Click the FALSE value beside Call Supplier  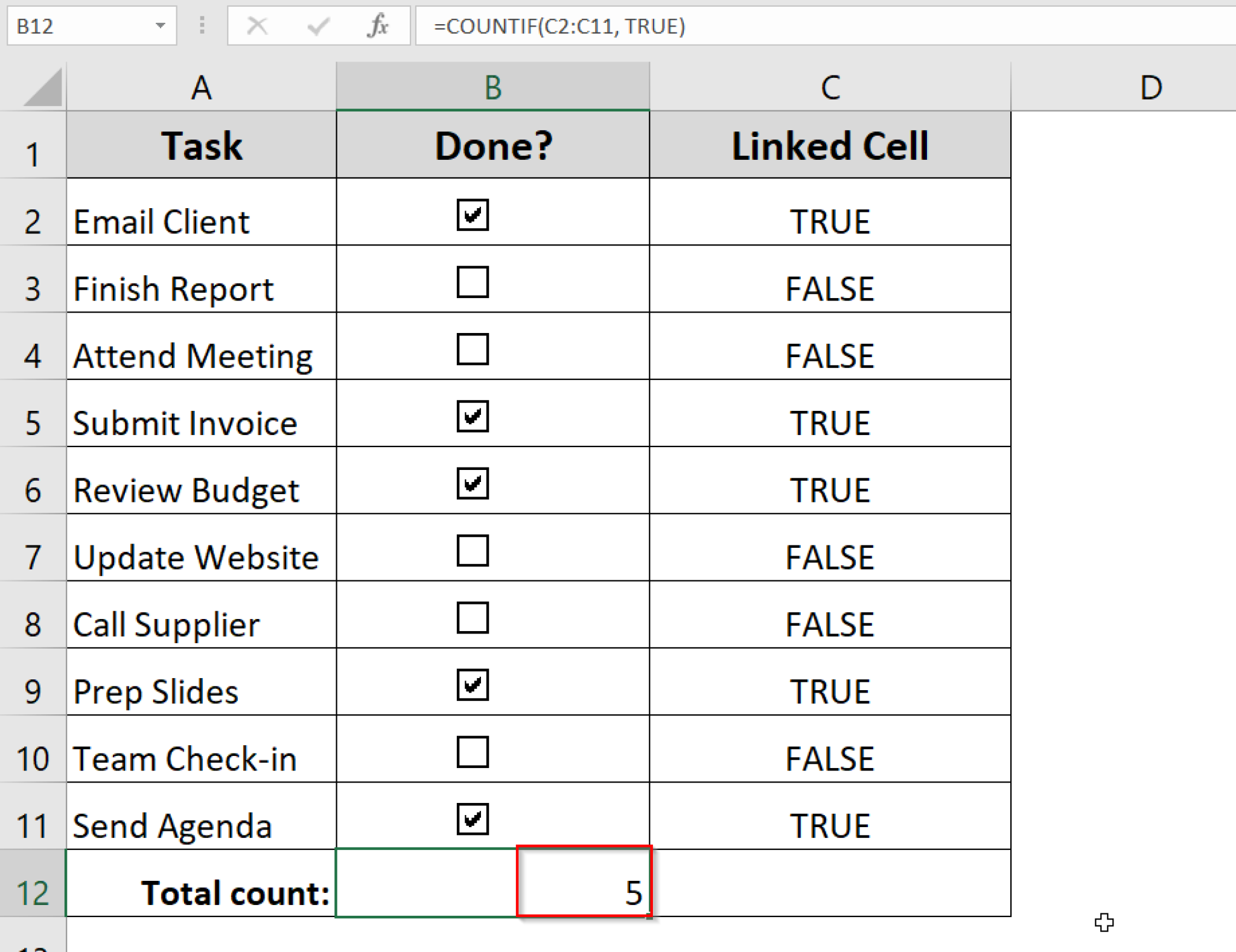(x=830, y=624)
